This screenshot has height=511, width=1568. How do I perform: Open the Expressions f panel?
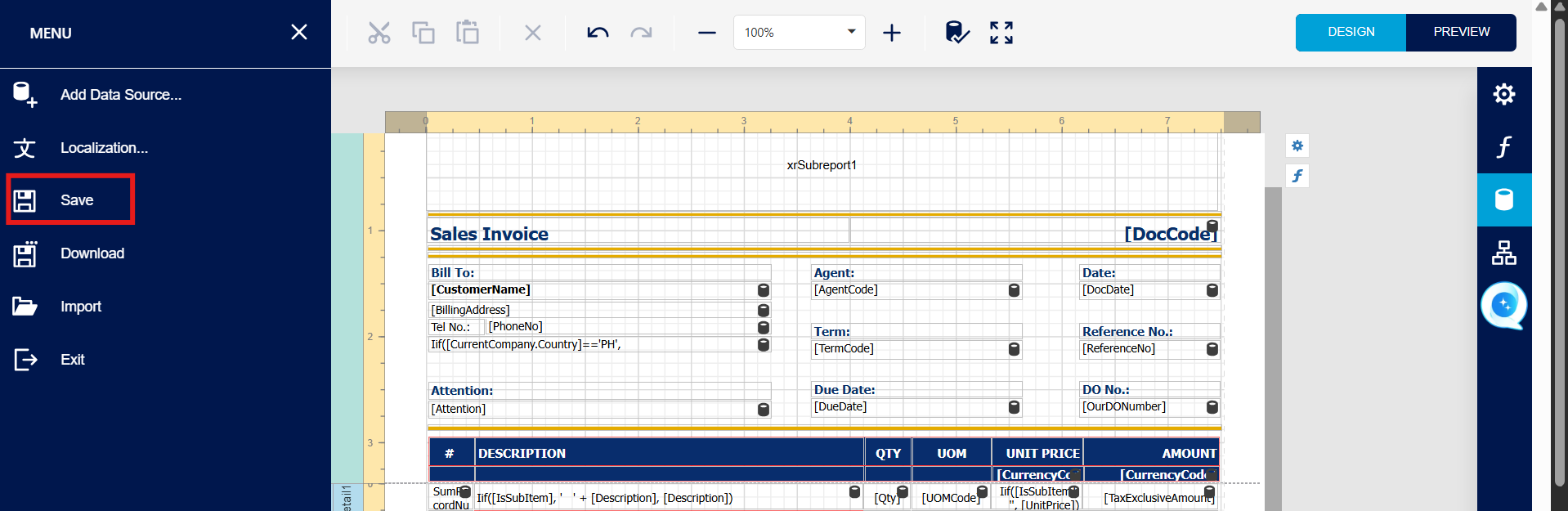(x=1504, y=147)
